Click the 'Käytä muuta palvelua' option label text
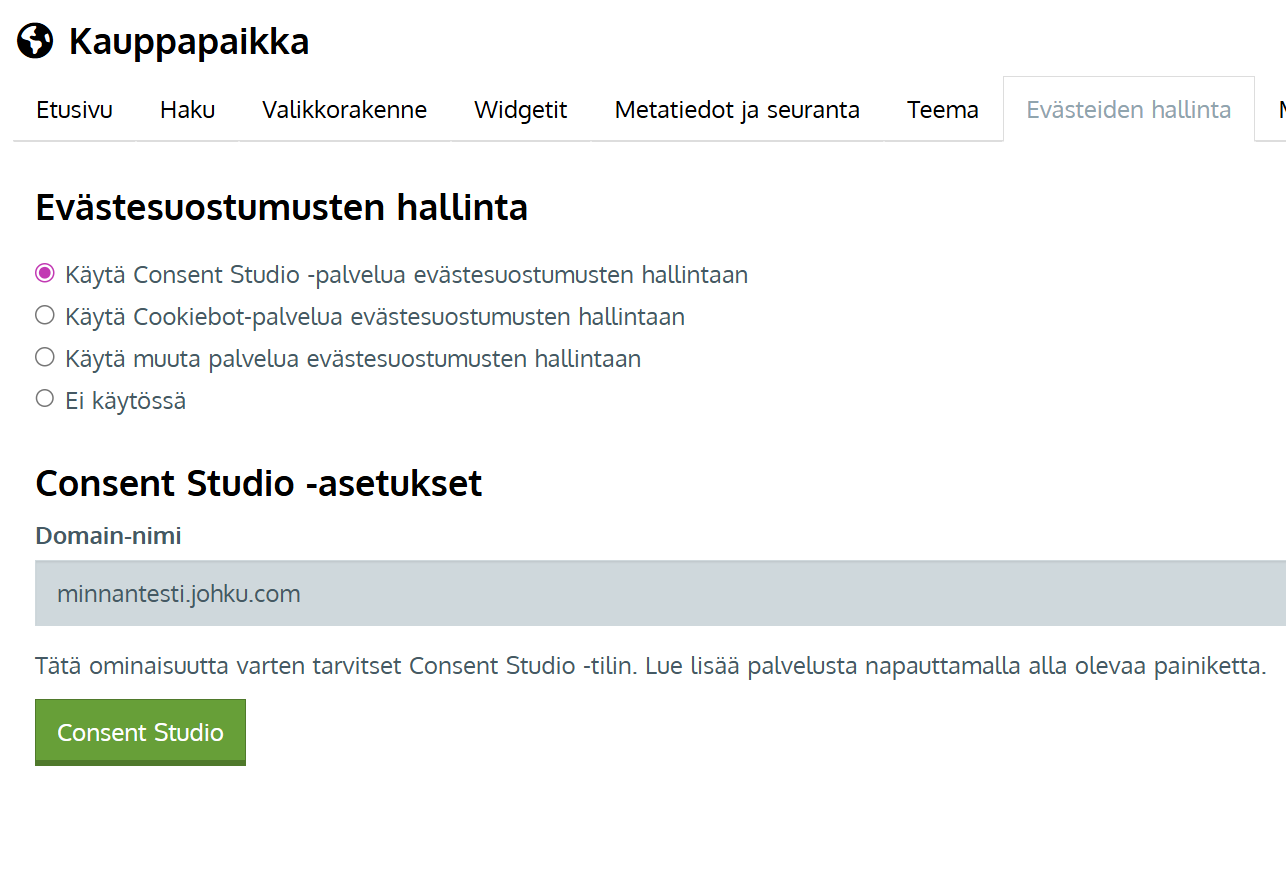Image resolution: width=1286 pixels, height=883 pixels. (x=352, y=358)
